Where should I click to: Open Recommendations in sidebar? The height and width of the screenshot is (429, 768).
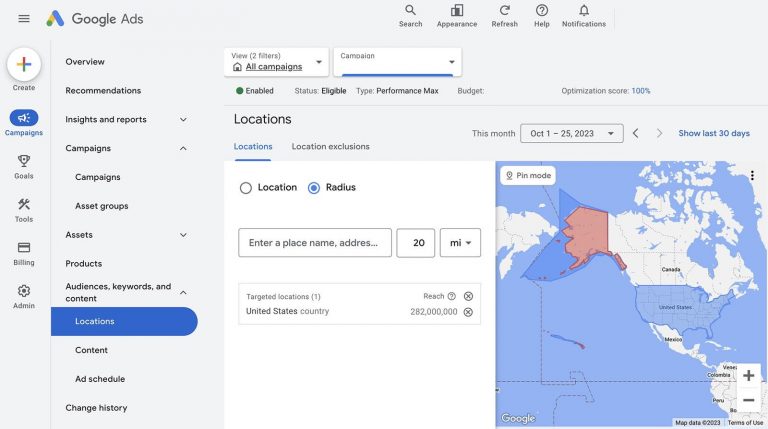(x=103, y=91)
